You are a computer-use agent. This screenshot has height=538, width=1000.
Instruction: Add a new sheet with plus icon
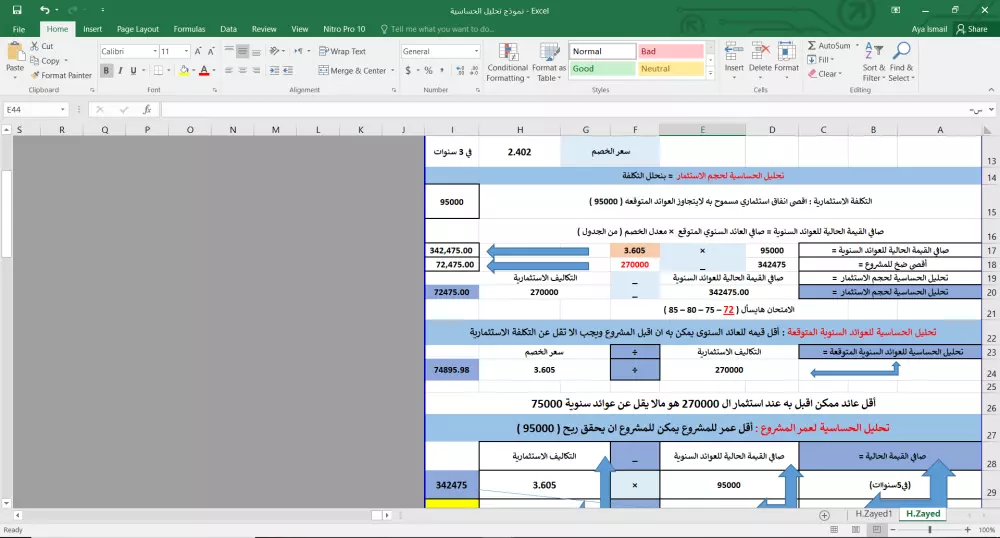pyautogui.click(x=824, y=515)
